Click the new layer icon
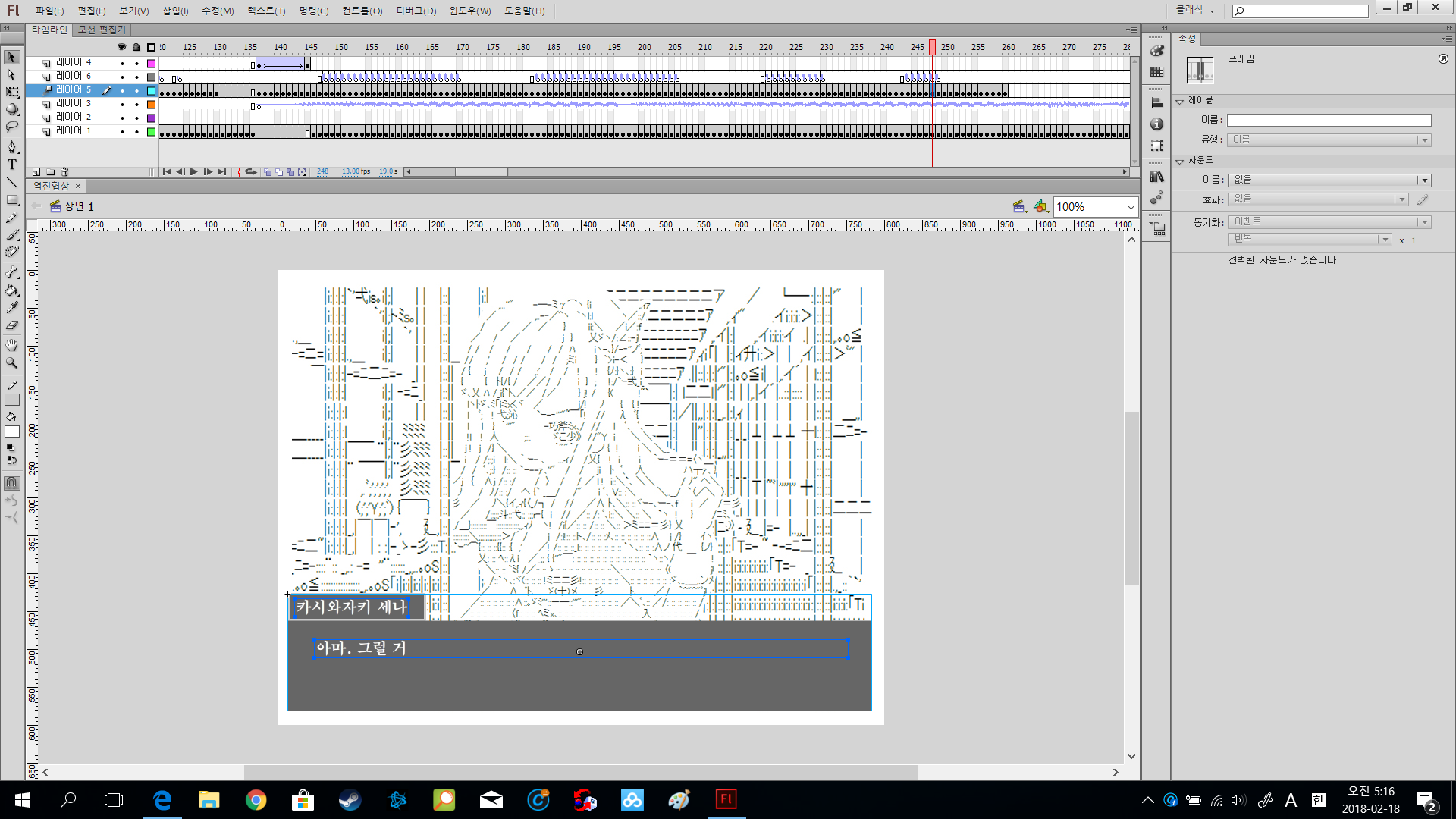The image size is (1456, 819). (36, 172)
